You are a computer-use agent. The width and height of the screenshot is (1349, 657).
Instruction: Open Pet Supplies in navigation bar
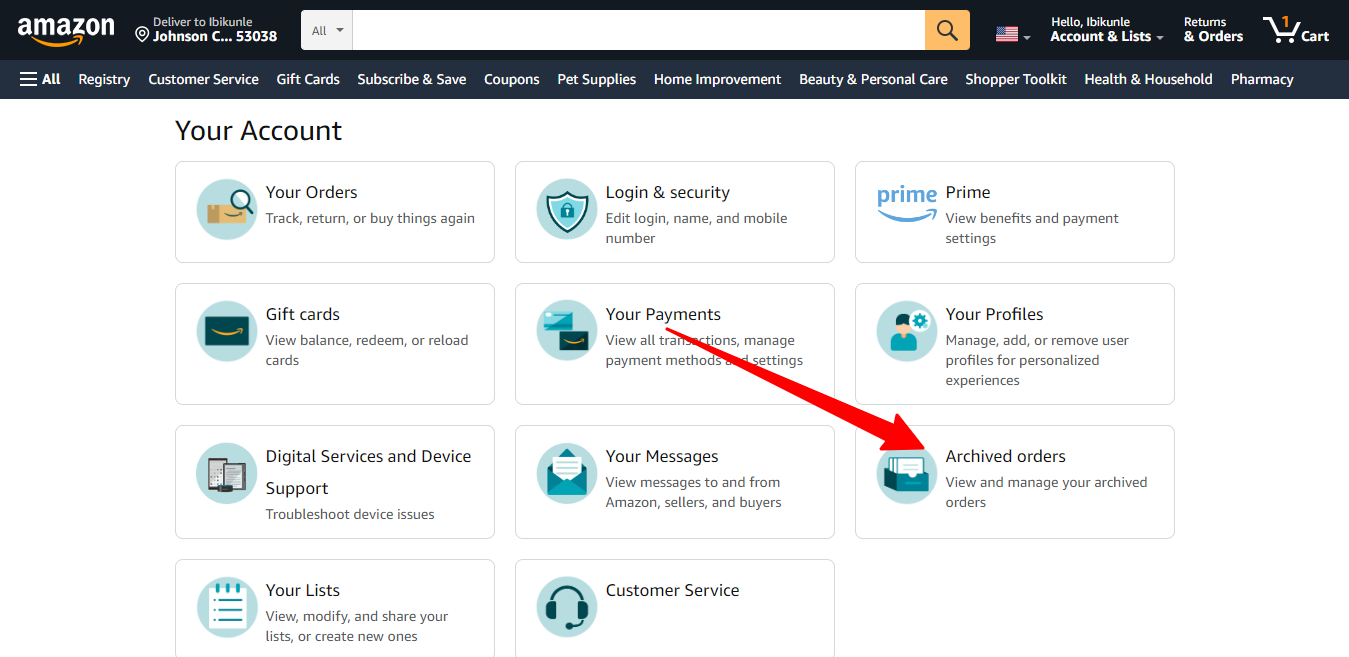(597, 79)
